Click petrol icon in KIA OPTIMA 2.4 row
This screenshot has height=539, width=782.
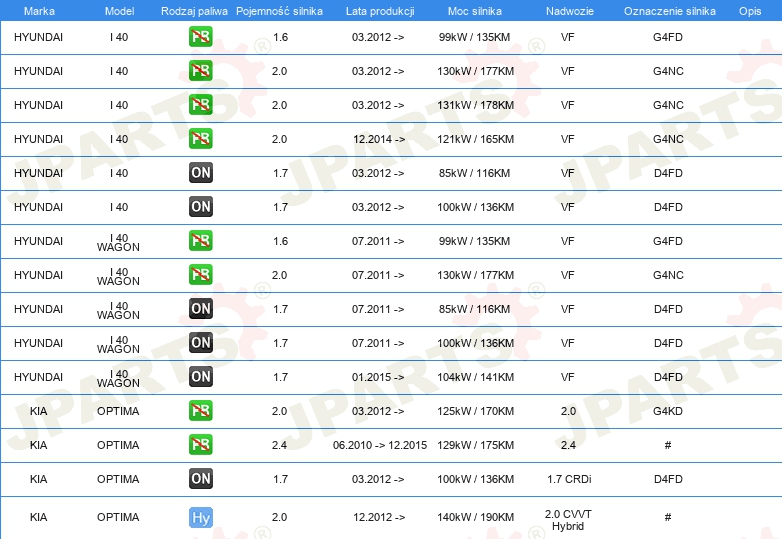200,445
